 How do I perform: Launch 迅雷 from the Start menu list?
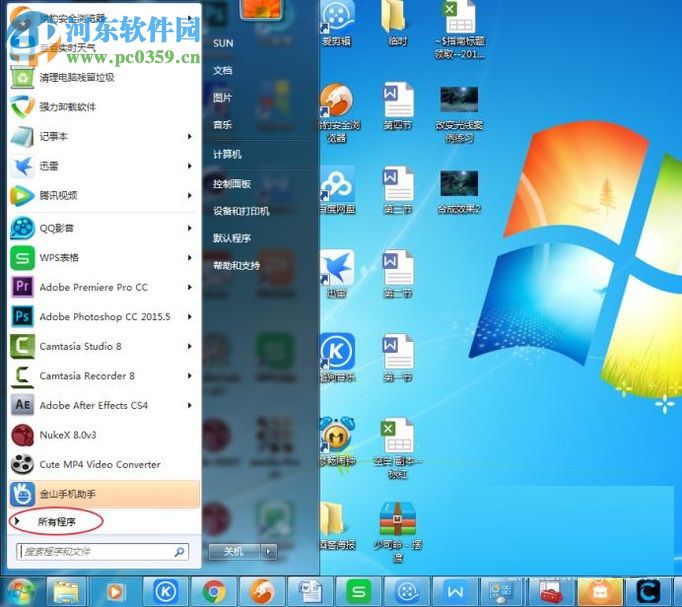click(104, 166)
